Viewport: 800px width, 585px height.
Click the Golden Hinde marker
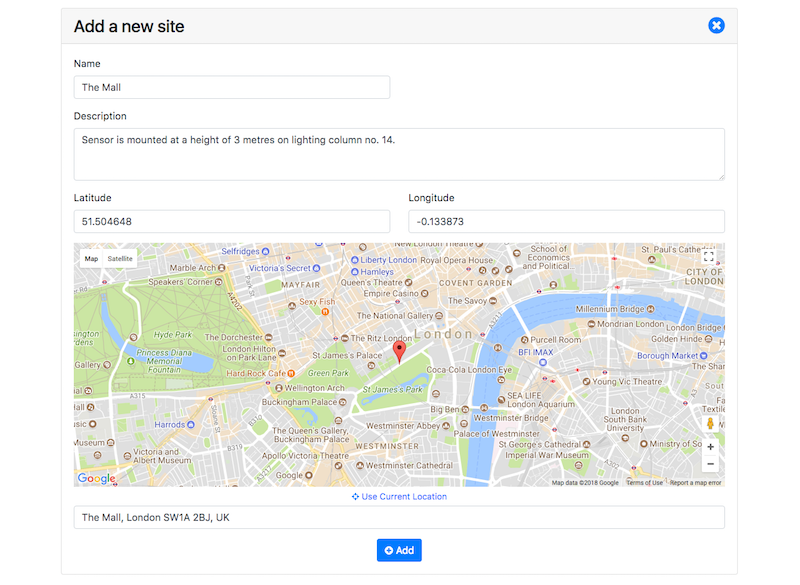(x=708, y=339)
